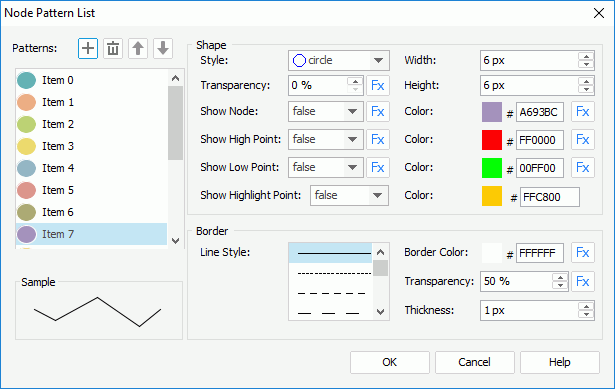Select Item 5 in the patterns list
This screenshot has height=389, width=615.
(x=91, y=190)
